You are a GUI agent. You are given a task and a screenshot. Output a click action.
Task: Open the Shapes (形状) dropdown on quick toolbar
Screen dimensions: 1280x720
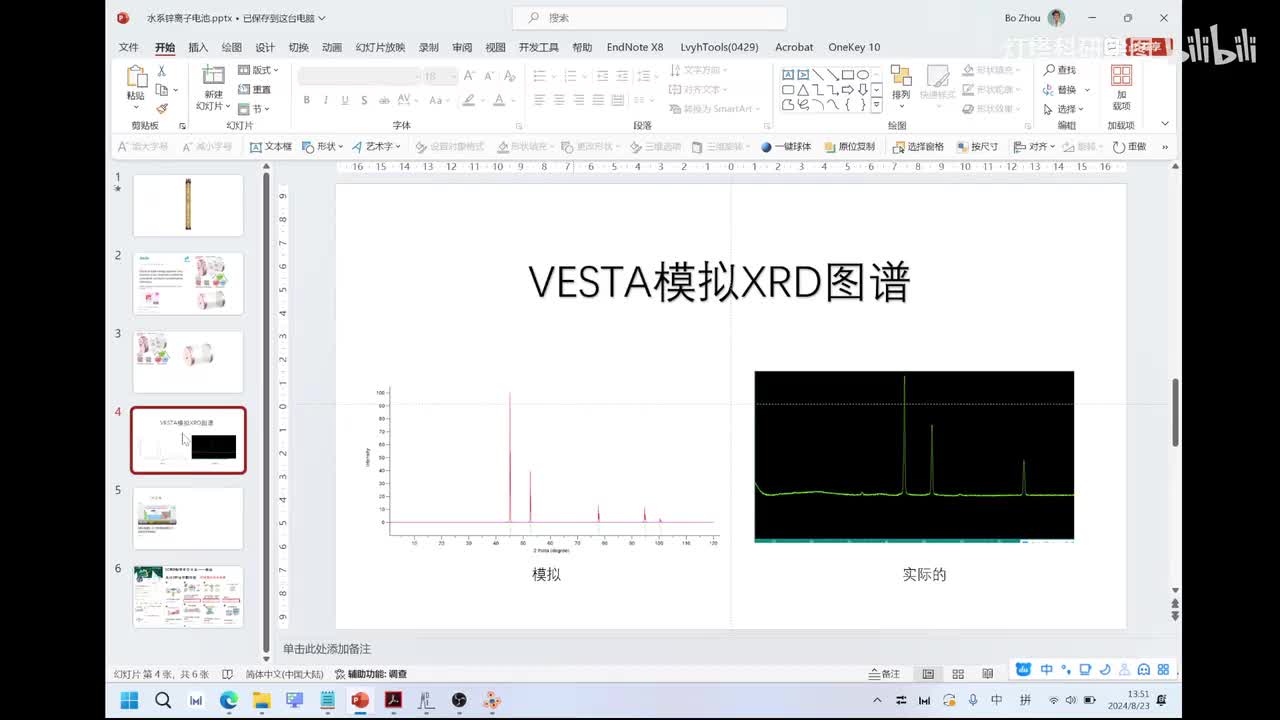(323, 147)
